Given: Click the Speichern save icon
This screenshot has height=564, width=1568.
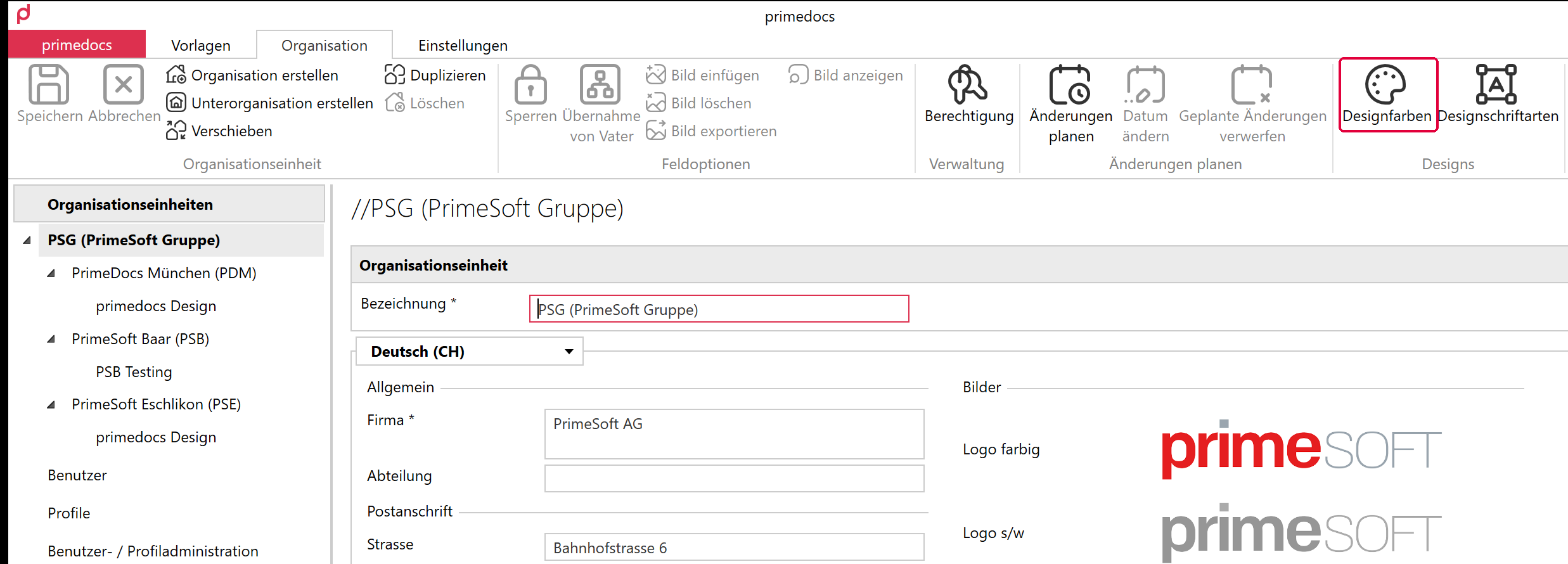Looking at the screenshot, I should [x=49, y=84].
